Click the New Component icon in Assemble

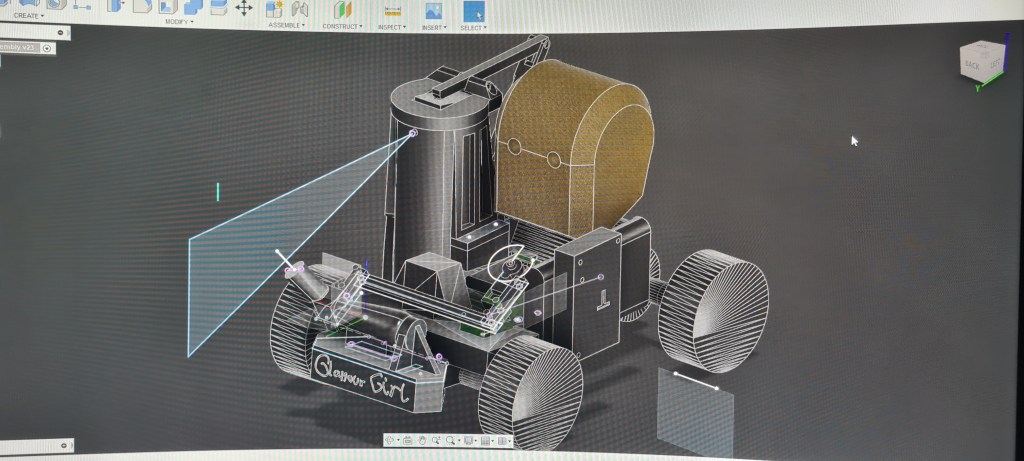[x=274, y=8]
